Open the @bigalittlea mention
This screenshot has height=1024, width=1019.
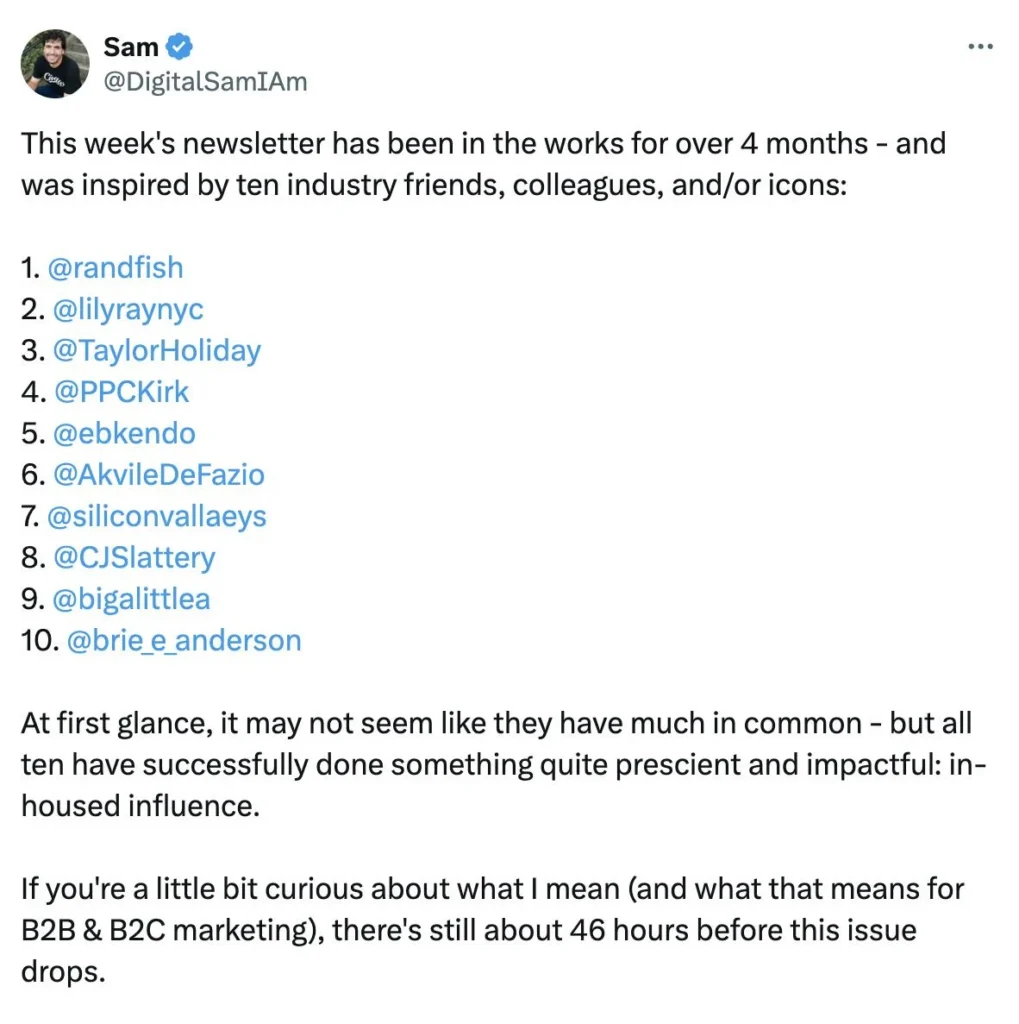pos(129,599)
